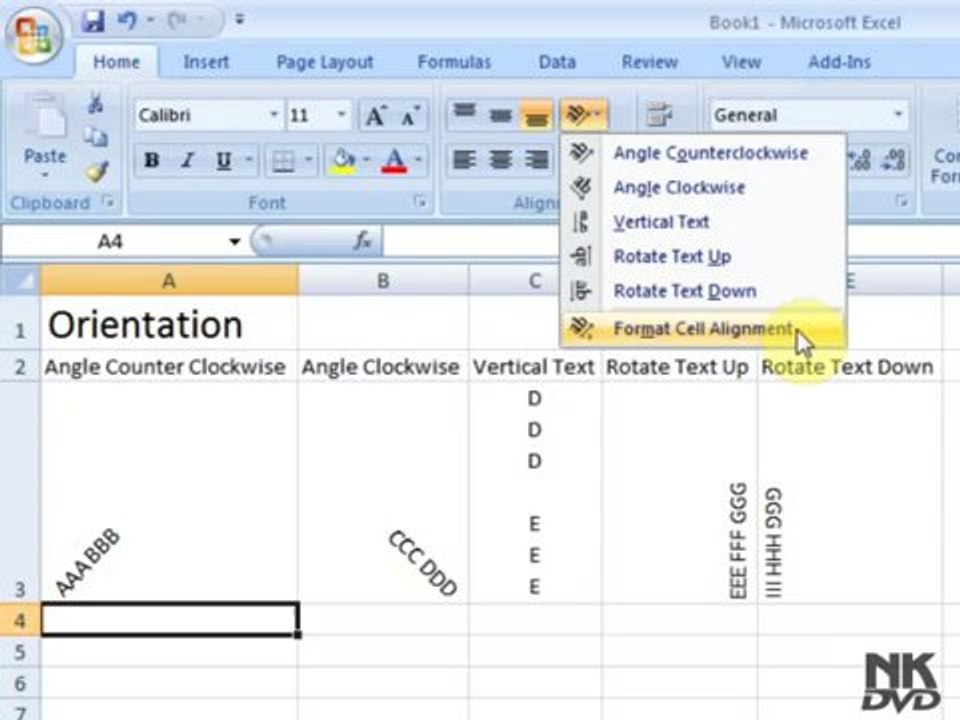This screenshot has width=960, height=720.
Task: Click Increase Decimal button
Action: click(x=860, y=160)
